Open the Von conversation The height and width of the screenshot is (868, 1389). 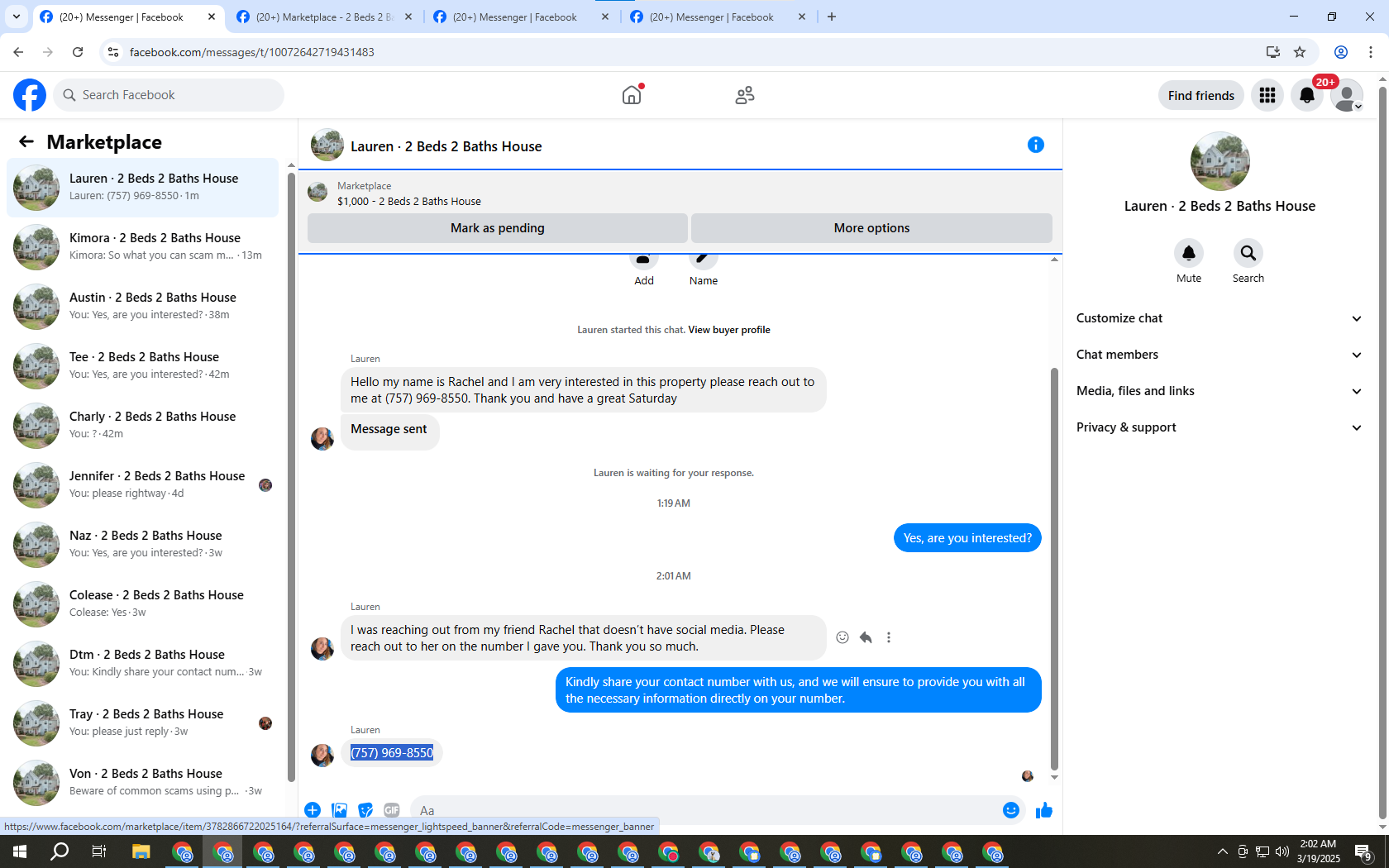coord(143,783)
